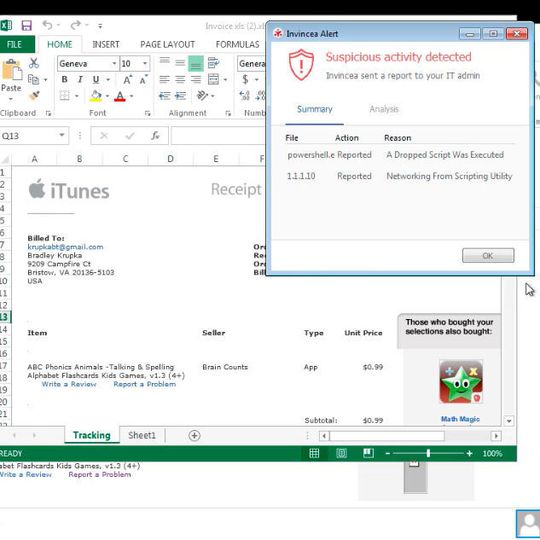540x540 pixels.
Task: Click the Undo arrow in quick access toolbar
Action: tap(48, 25)
